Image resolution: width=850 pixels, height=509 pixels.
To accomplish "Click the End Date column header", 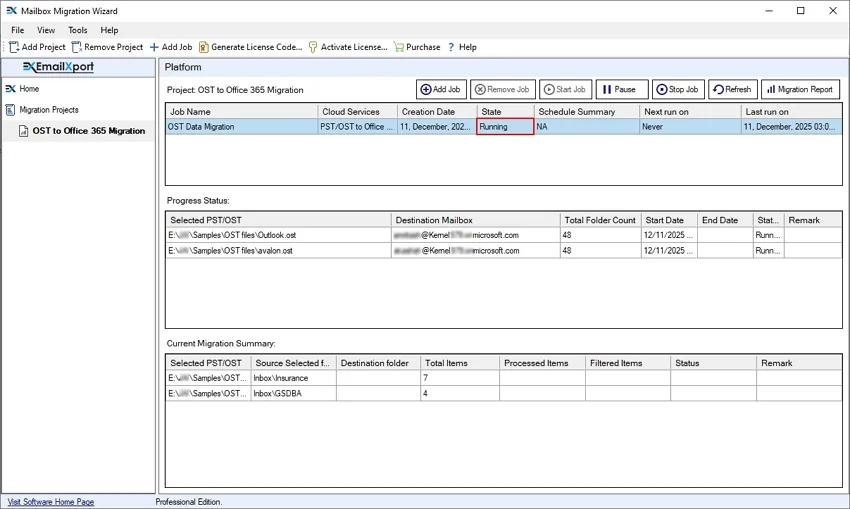I will tap(725, 220).
